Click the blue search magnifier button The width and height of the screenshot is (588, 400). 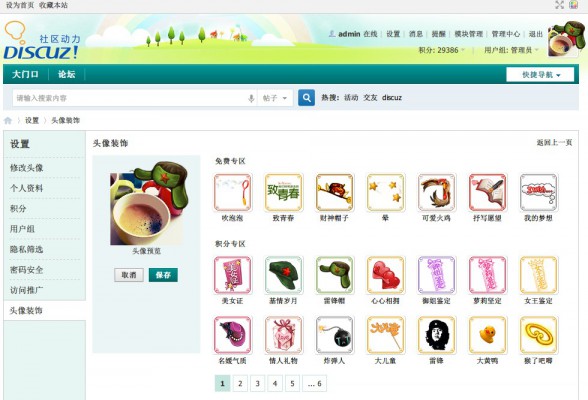pos(306,98)
